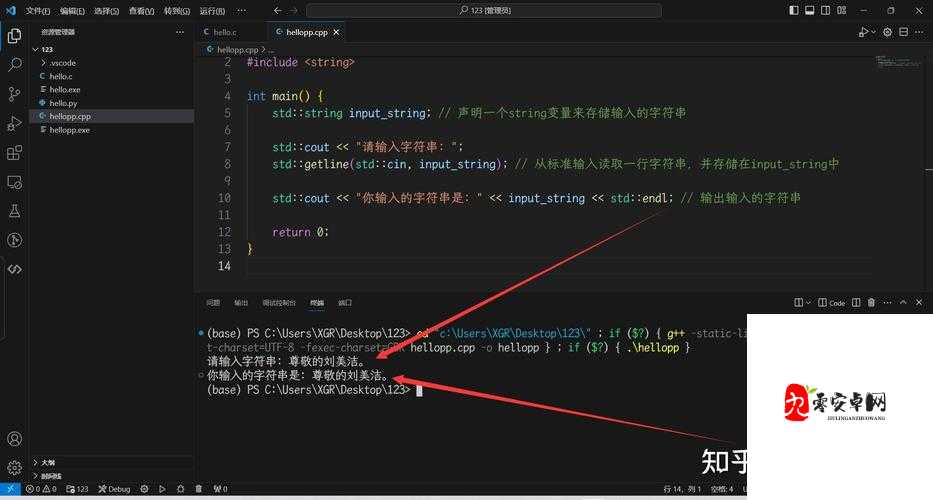
Task: Open the 编辑(E) menu
Action: tap(73, 11)
